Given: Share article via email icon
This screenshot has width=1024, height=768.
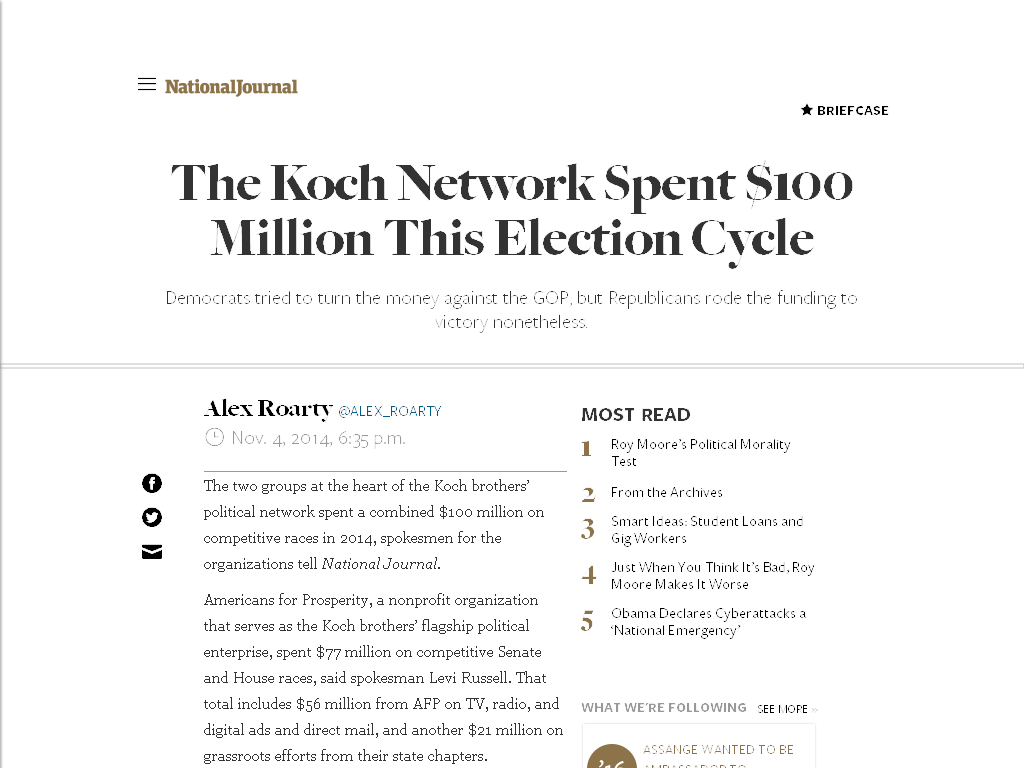Looking at the screenshot, I should (x=152, y=552).
